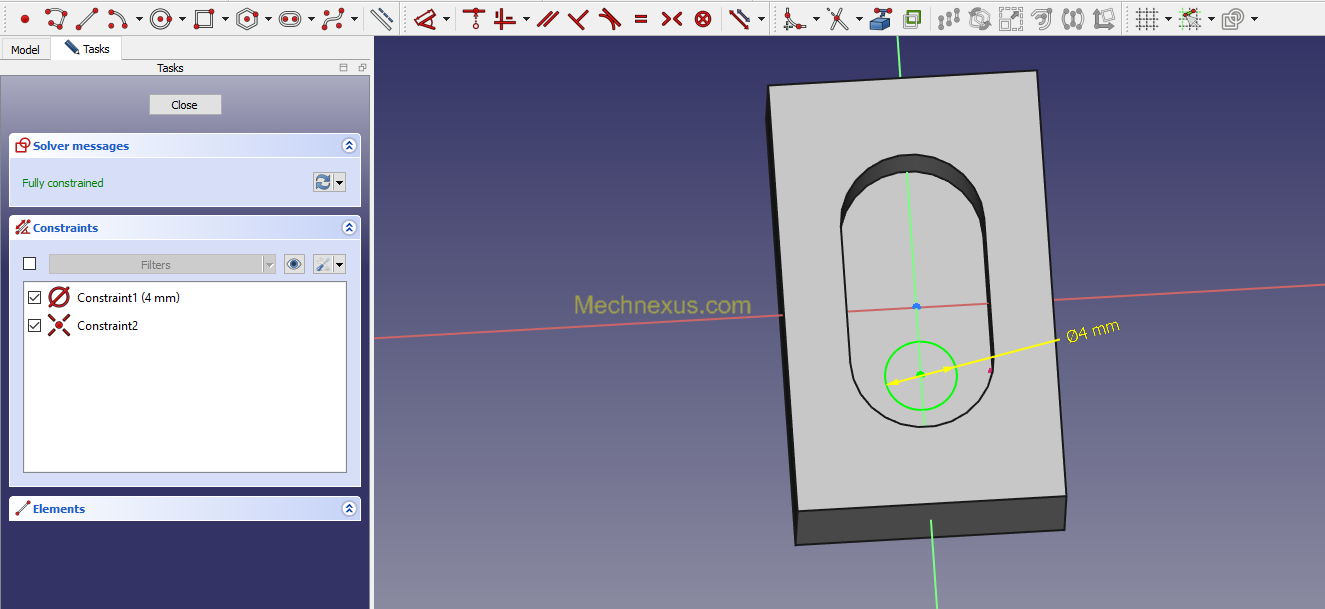This screenshot has height=609, width=1325.
Task: Open the B-spline tool dropdown arrow
Action: 354,19
